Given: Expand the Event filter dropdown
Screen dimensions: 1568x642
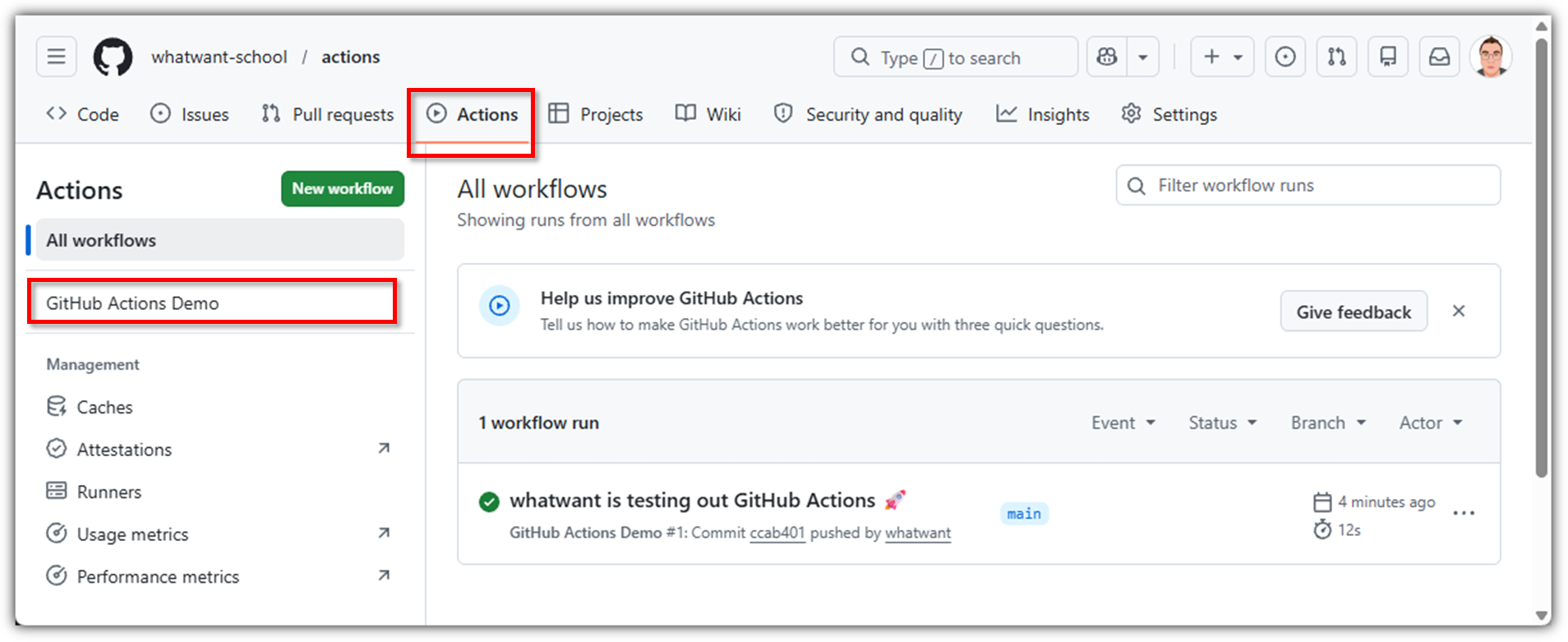Looking at the screenshot, I should pyautogui.click(x=1123, y=423).
